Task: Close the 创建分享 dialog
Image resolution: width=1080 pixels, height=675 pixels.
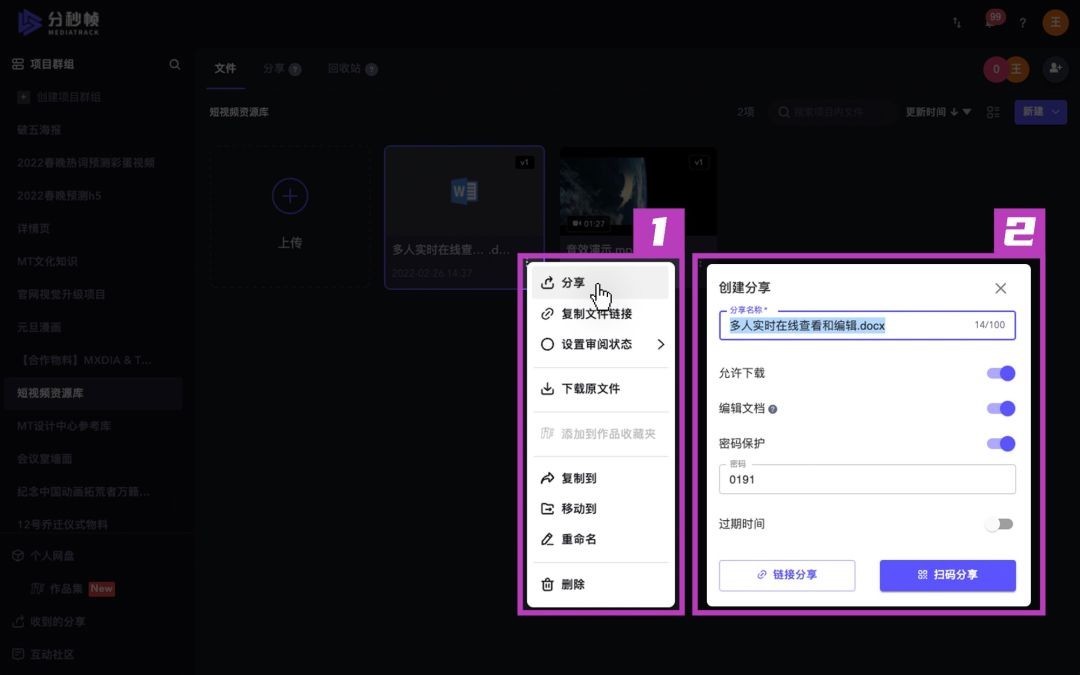Action: [x=1000, y=288]
